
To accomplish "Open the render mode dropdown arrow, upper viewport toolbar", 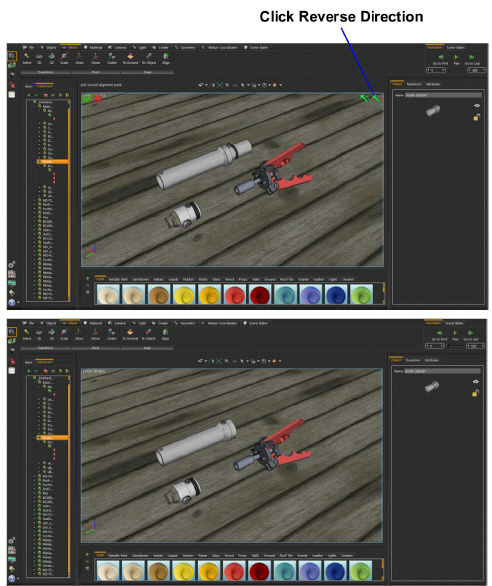I will [280, 85].
